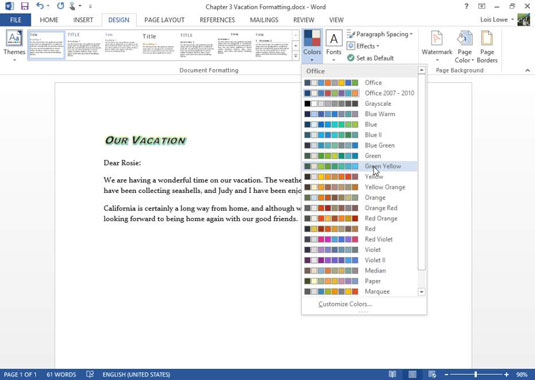Image resolution: width=535 pixels, height=380 pixels.
Task: Toggle Print Layout view button
Action: coord(413,374)
